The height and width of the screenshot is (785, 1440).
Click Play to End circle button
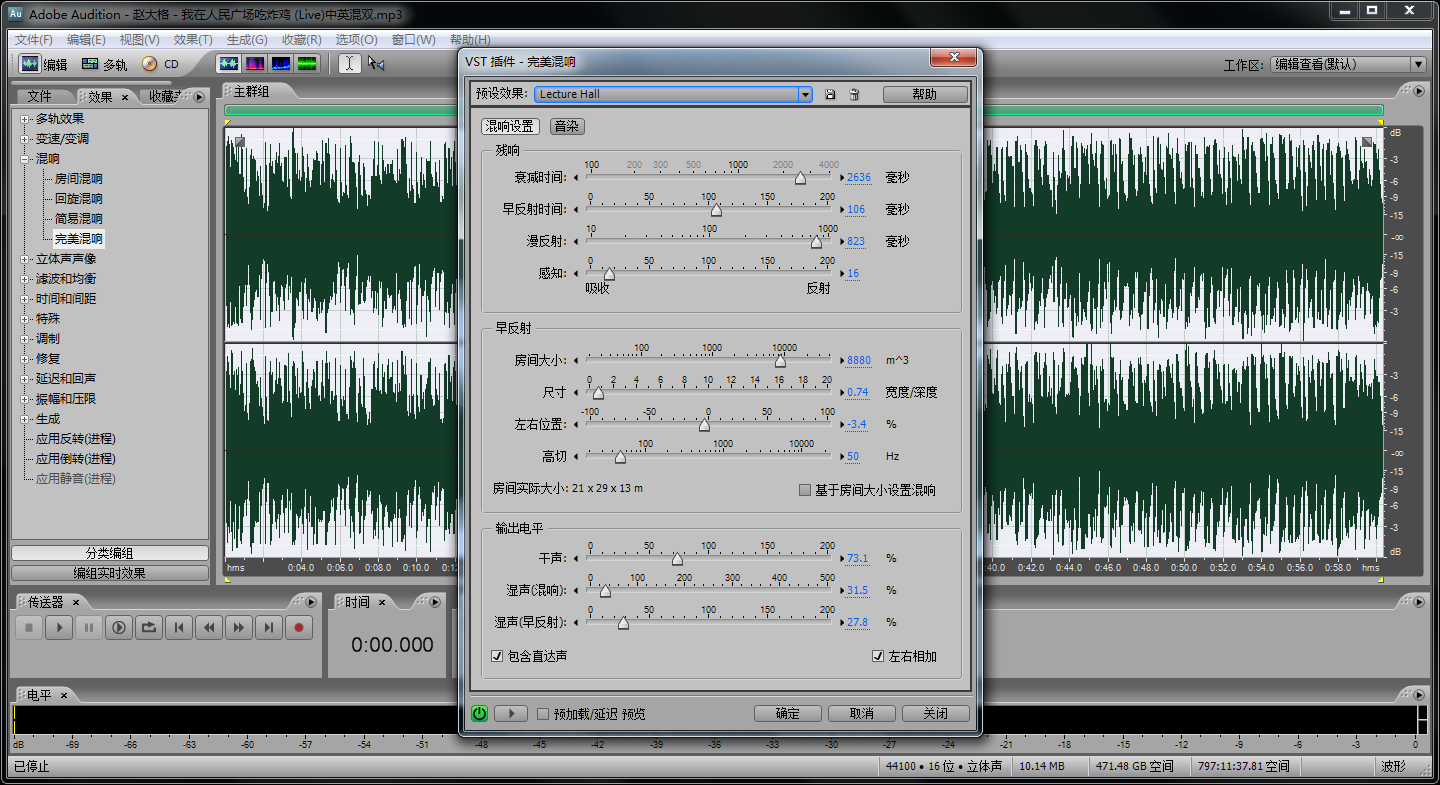(119, 628)
